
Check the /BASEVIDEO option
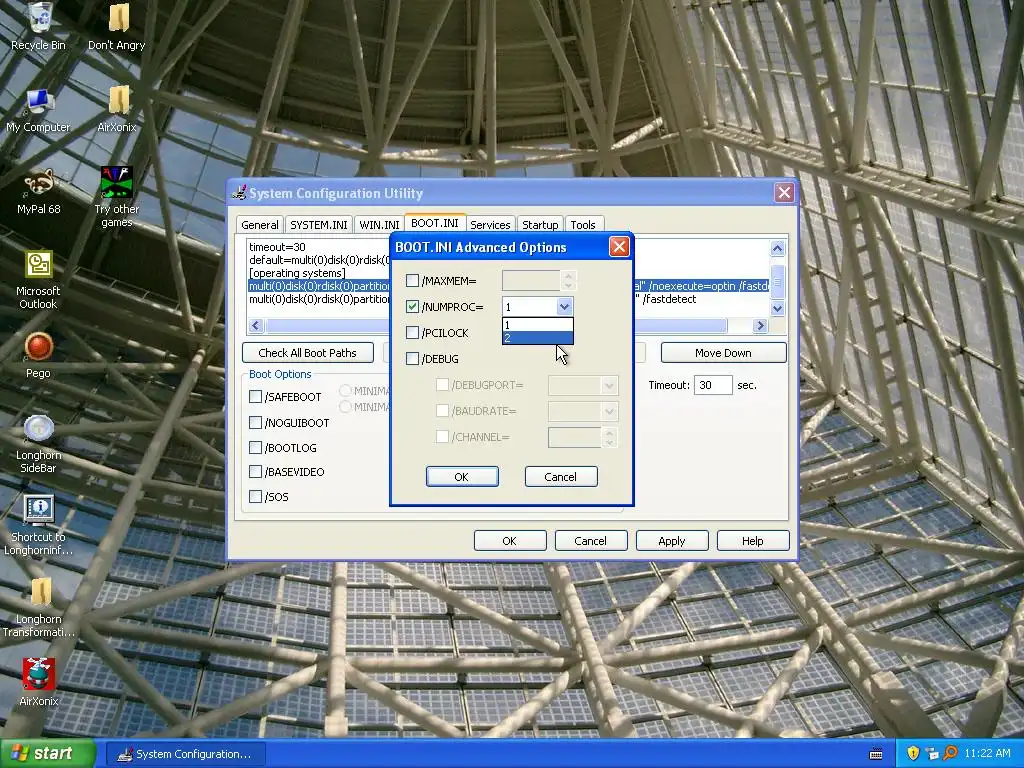coord(255,472)
